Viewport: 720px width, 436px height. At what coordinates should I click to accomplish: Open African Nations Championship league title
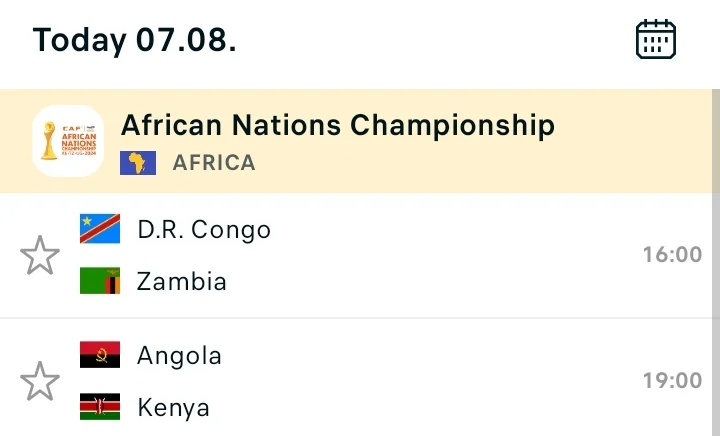[338, 125]
